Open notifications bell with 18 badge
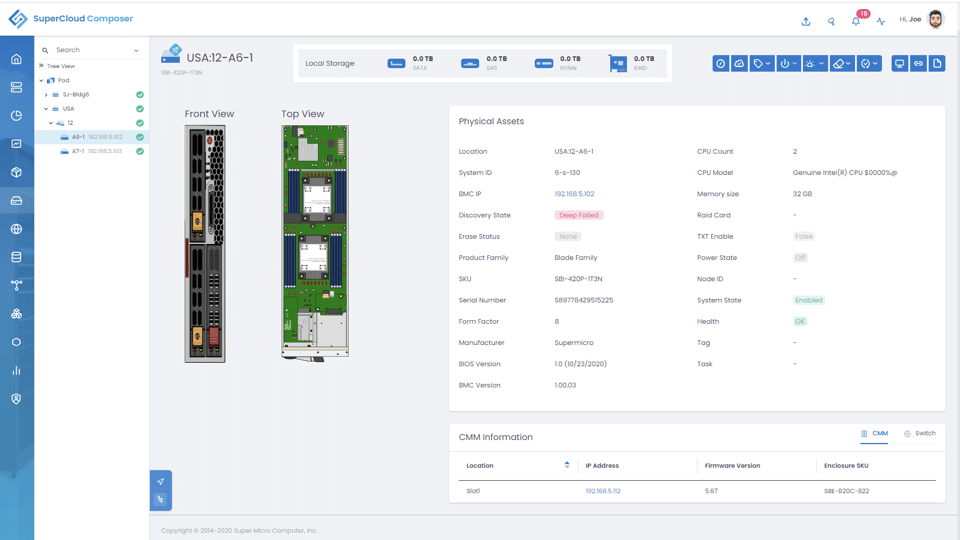The width and height of the screenshot is (960, 540). (857, 20)
